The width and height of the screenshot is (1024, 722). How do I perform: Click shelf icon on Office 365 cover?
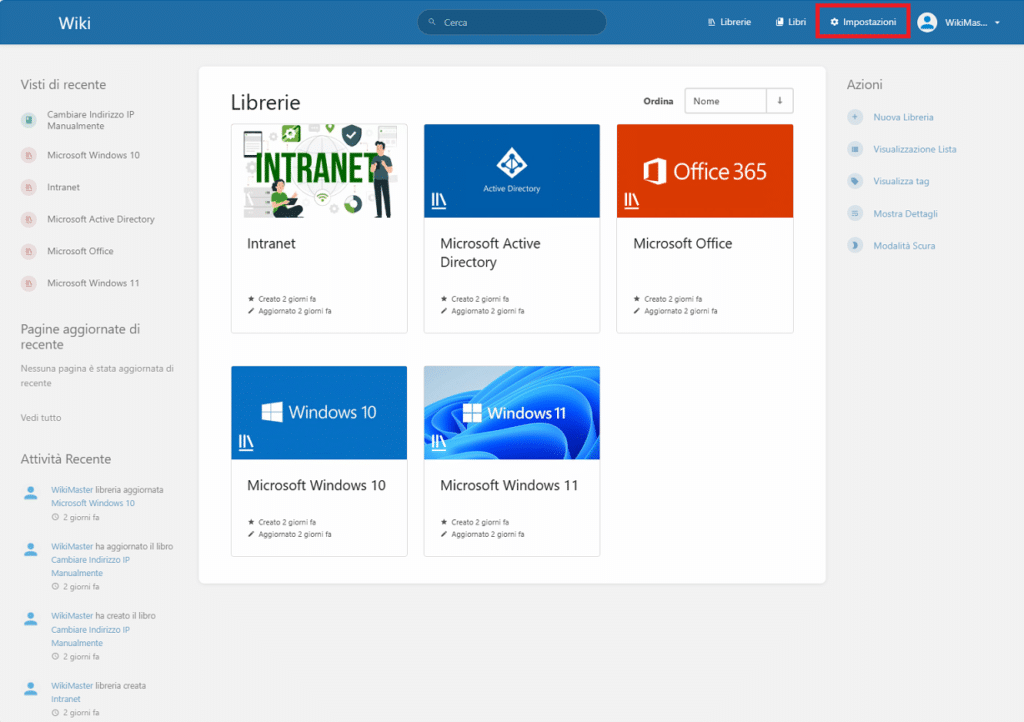pos(632,200)
